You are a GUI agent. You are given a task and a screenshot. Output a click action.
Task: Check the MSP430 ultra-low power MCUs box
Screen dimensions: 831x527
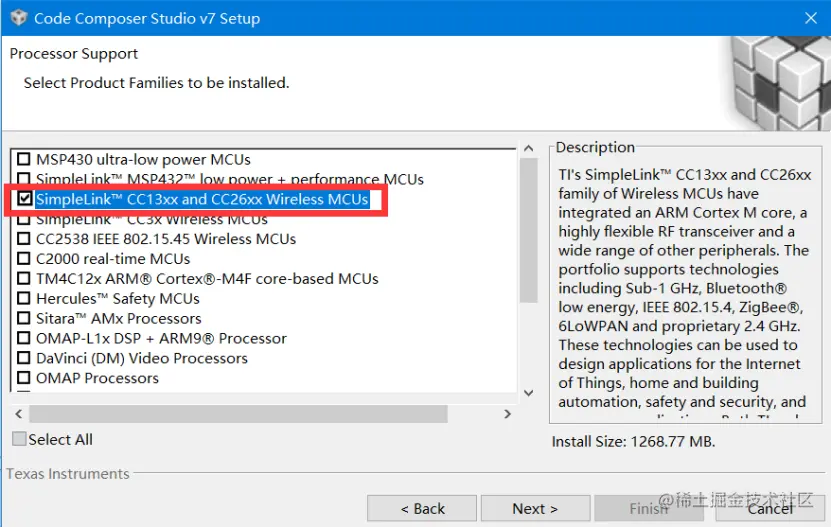click(x=24, y=159)
